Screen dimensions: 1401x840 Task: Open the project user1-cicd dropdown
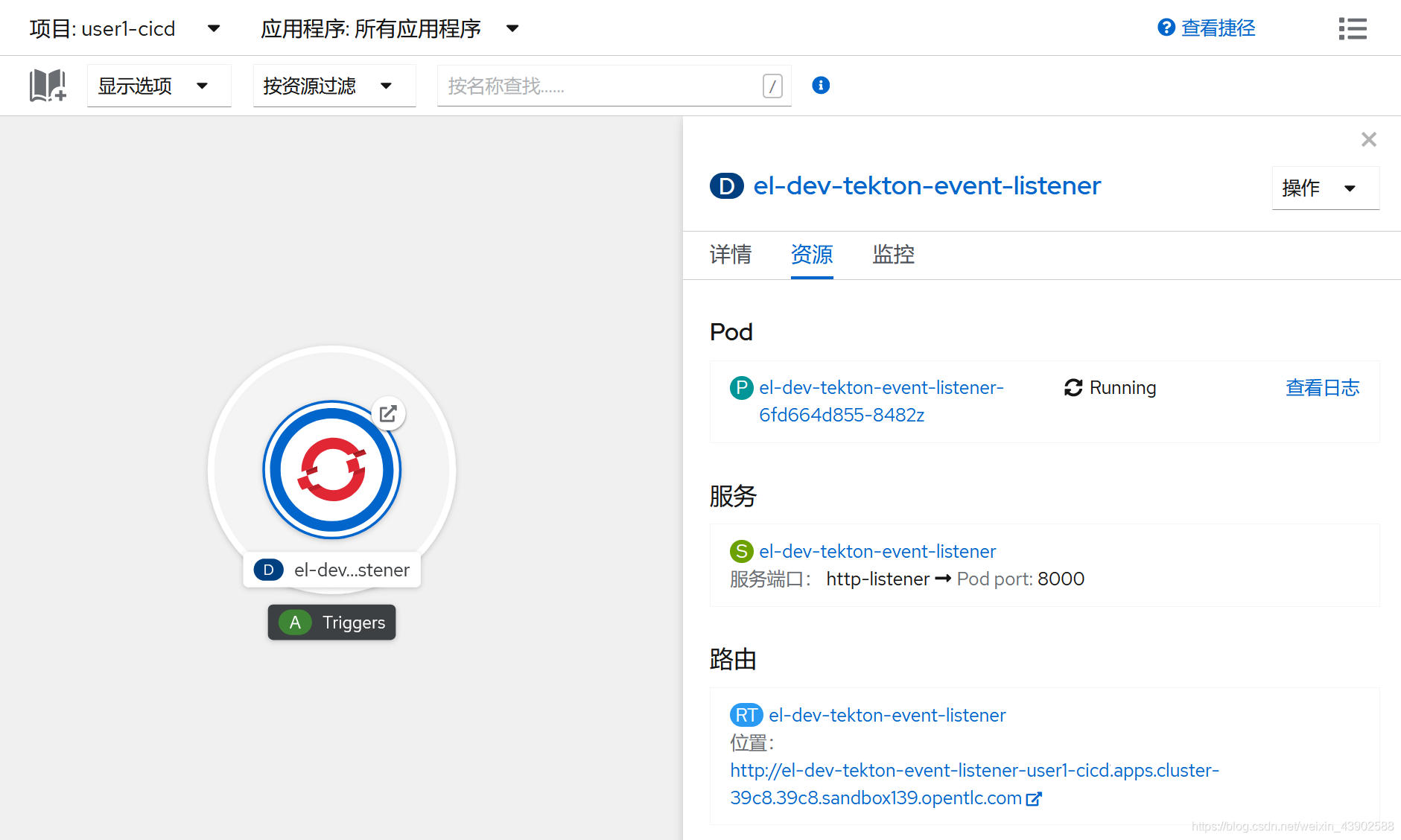click(125, 28)
